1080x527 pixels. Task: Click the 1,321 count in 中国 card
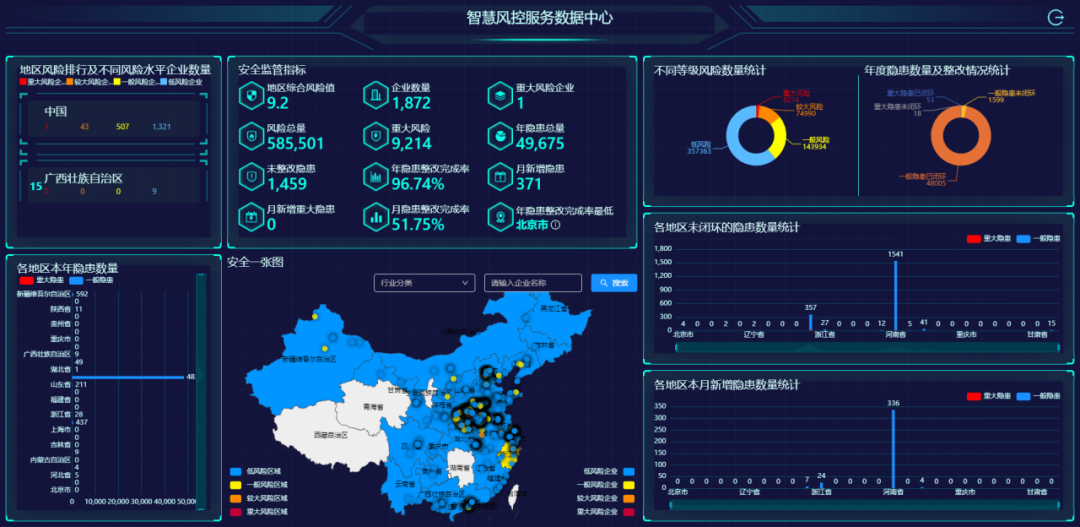pos(162,127)
